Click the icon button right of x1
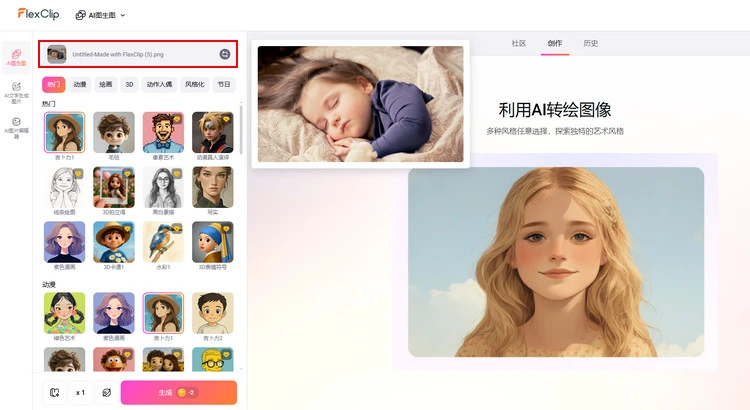Viewport: 750px width, 410px height. point(106,392)
